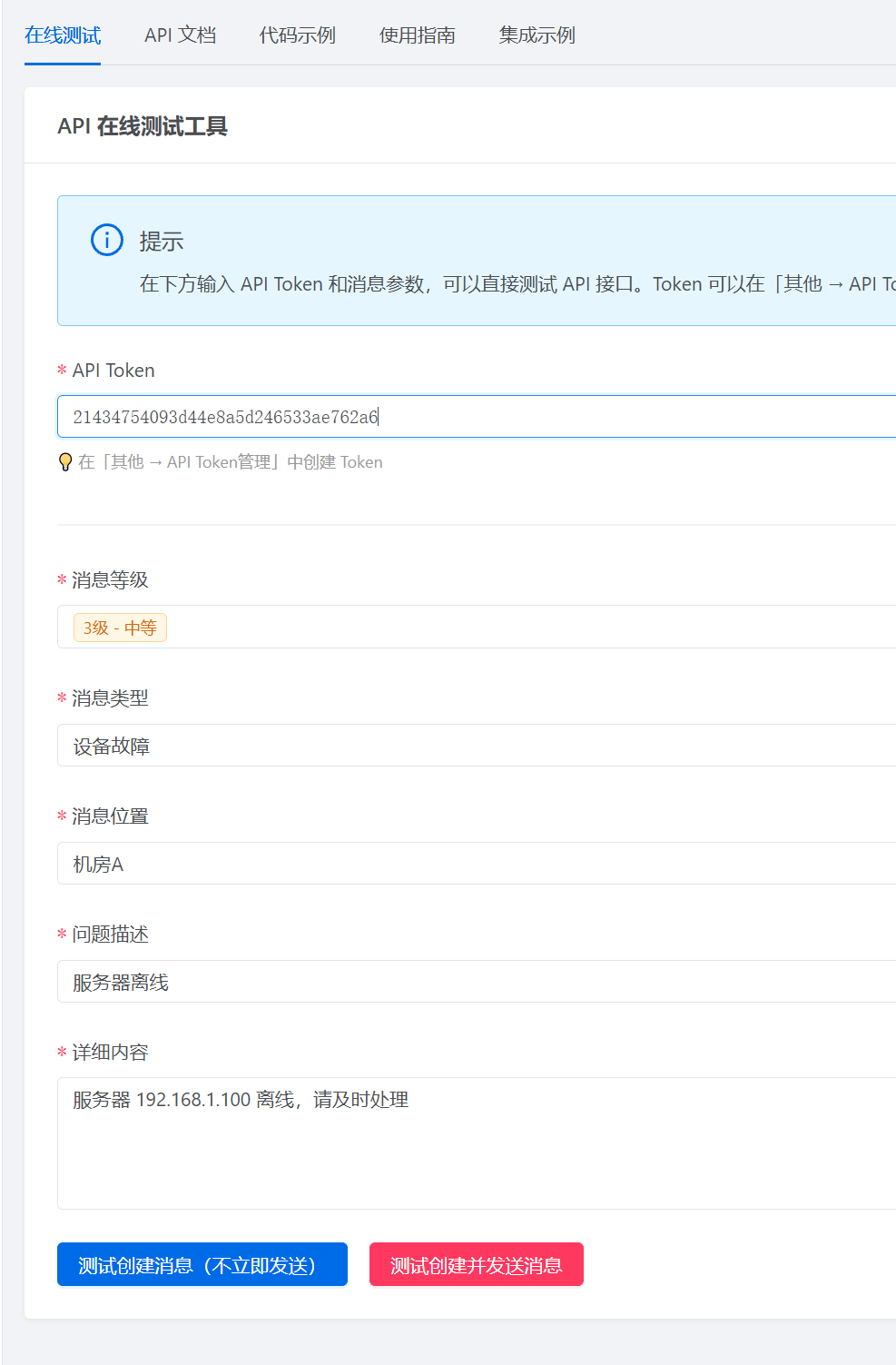Click the API Token field label
Viewport: 896px width, 1365px height.
(113, 371)
